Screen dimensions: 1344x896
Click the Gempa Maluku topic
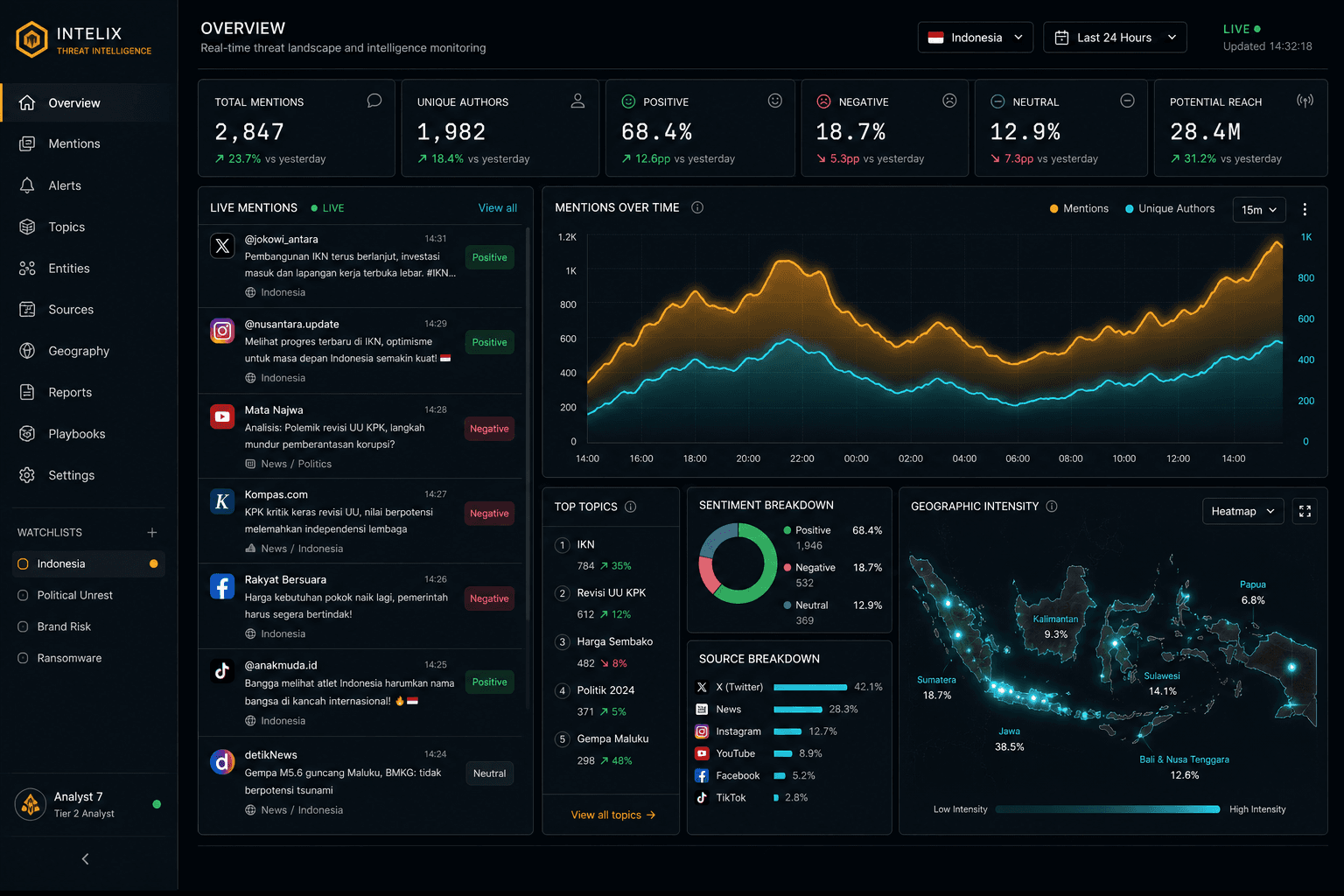[611, 749]
